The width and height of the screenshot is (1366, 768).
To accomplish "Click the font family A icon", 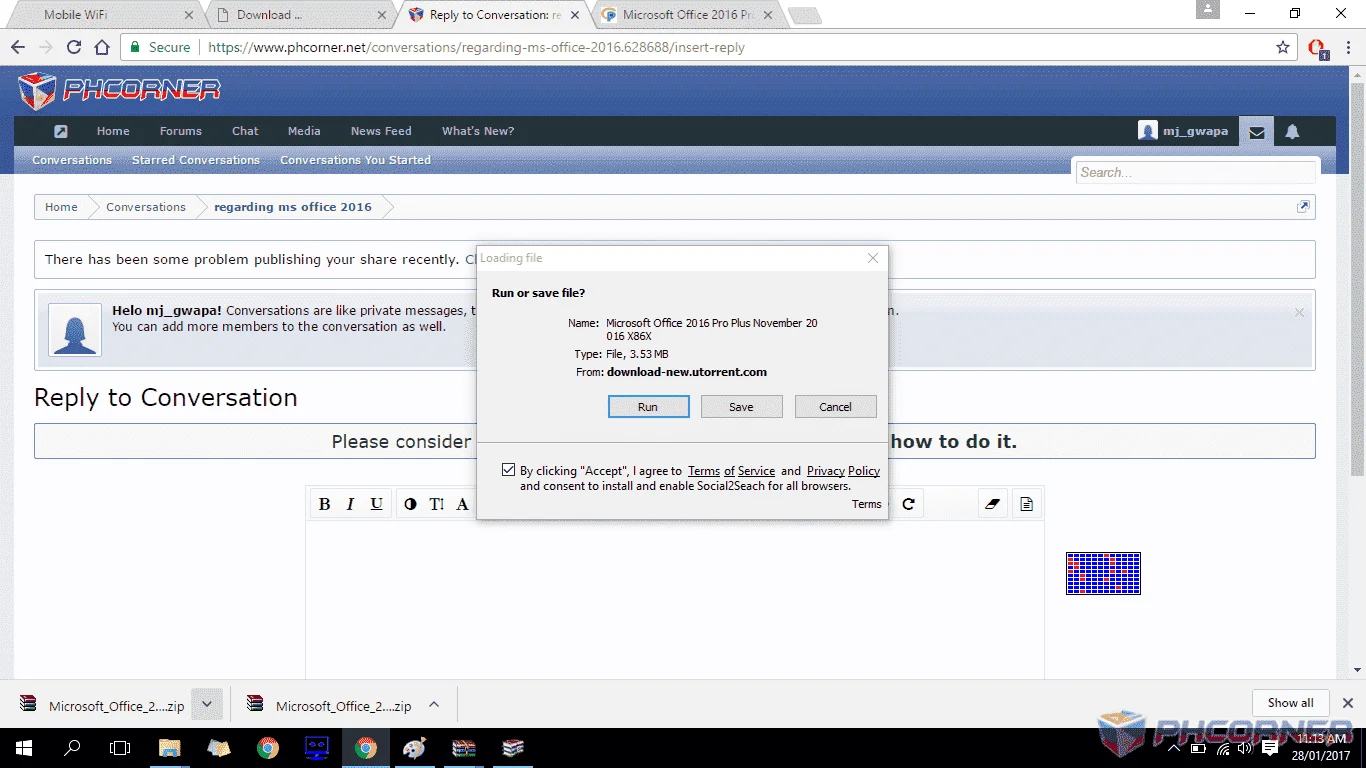I will [462, 504].
